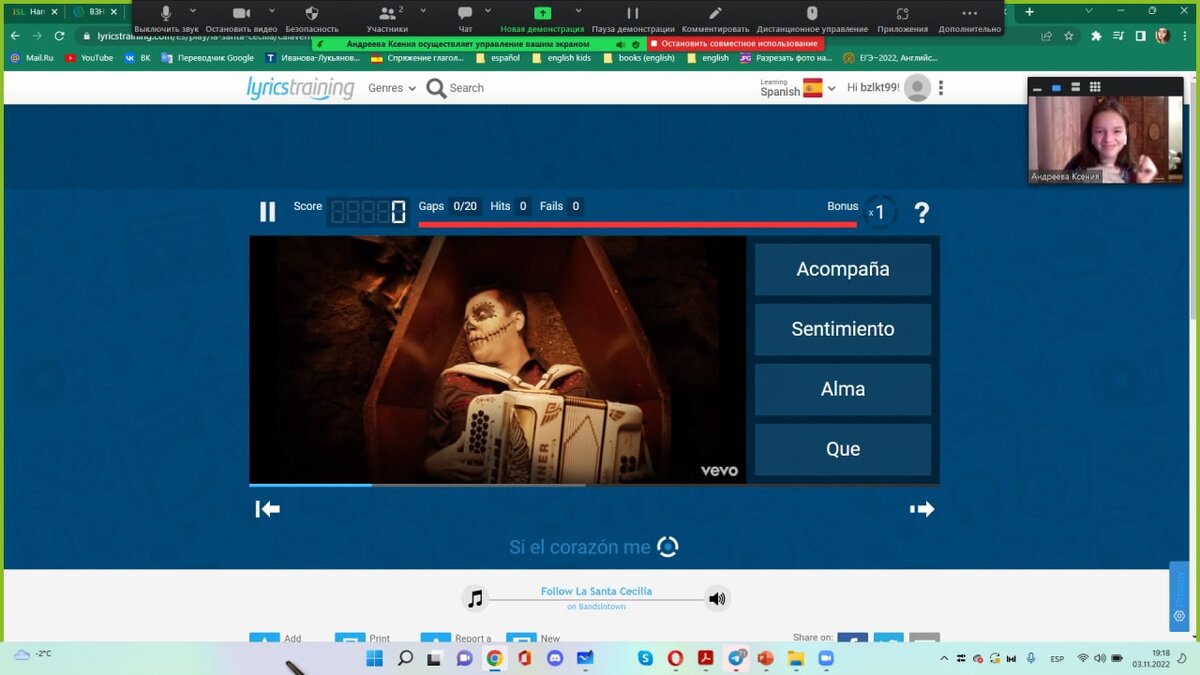Show hidden tray icons chevron
Viewport: 1200px width, 675px height.
945,658
